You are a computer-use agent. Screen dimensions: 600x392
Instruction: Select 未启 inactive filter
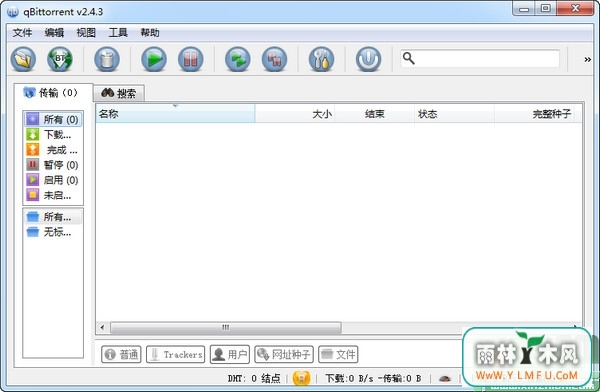52,195
